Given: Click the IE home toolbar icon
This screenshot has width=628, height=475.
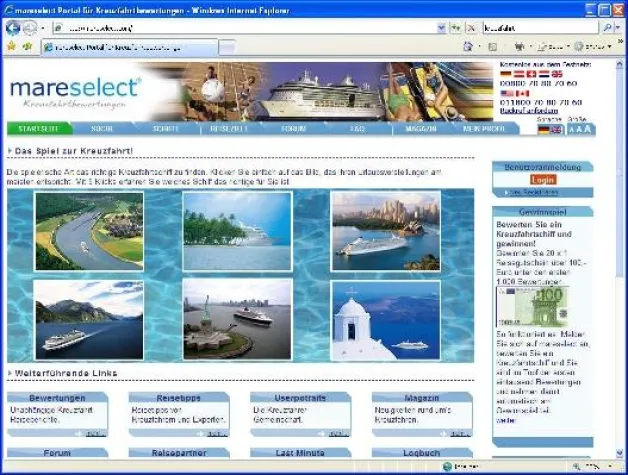Looking at the screenshot, I should click(467, 47).
